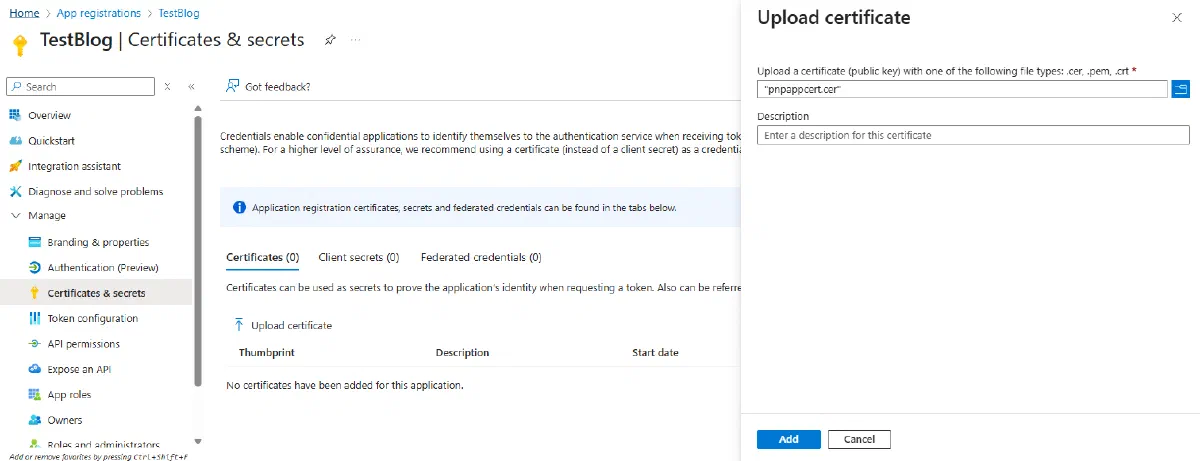1200x461 pixels.
Task: Click the Cancel button
Action: (x=859, y=439)
